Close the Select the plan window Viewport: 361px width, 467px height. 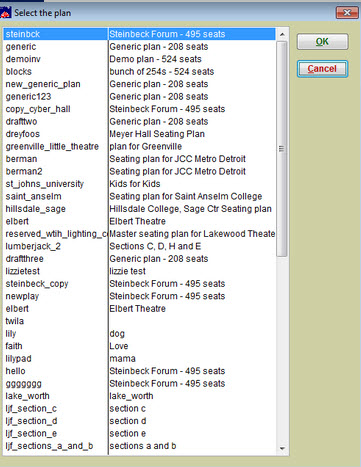click(x=347, y=13)
